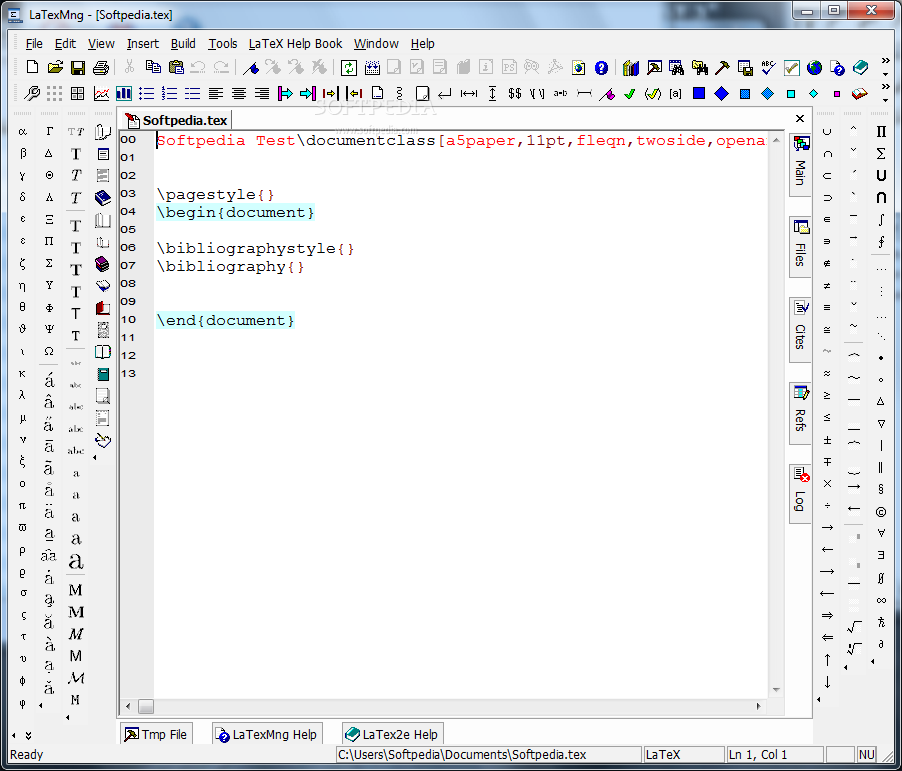The image size is (902, 771).
Task: Insert Greek letter alpha
Action: (22, 132)
